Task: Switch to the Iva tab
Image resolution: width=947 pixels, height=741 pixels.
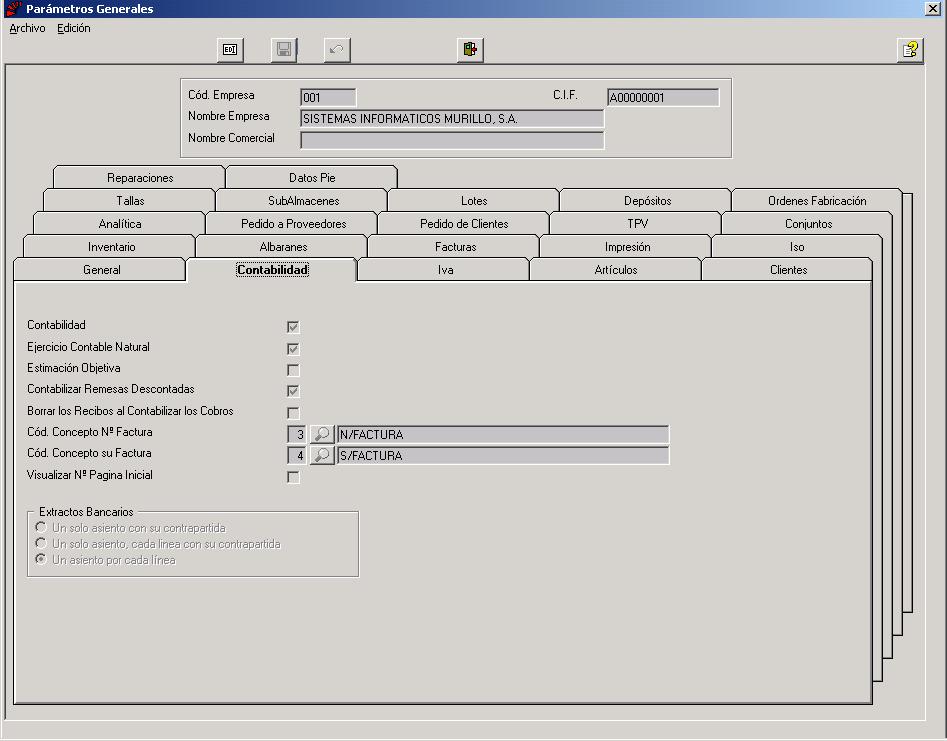Action: [x=445, y=270]
